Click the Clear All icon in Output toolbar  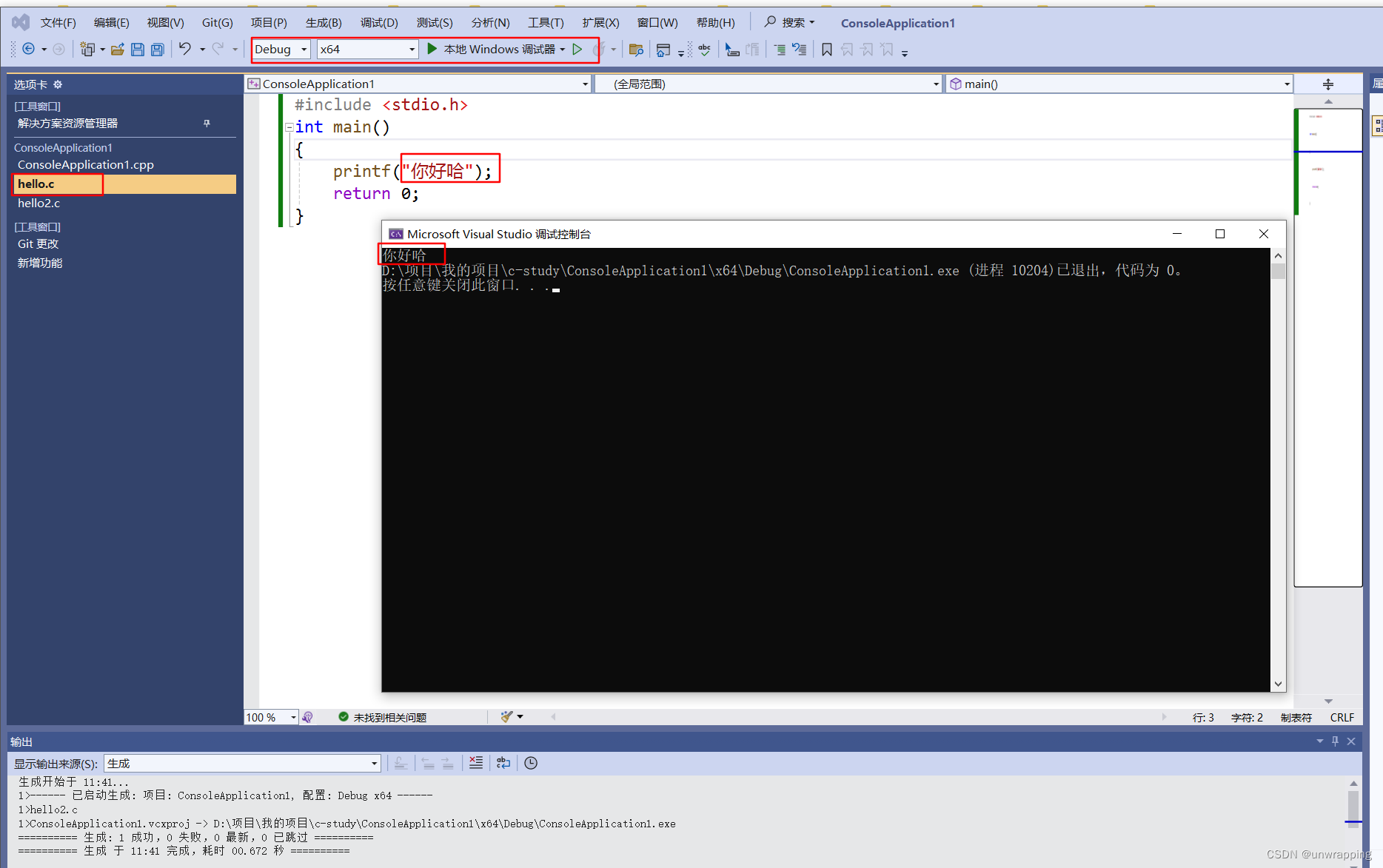(476, 763)
